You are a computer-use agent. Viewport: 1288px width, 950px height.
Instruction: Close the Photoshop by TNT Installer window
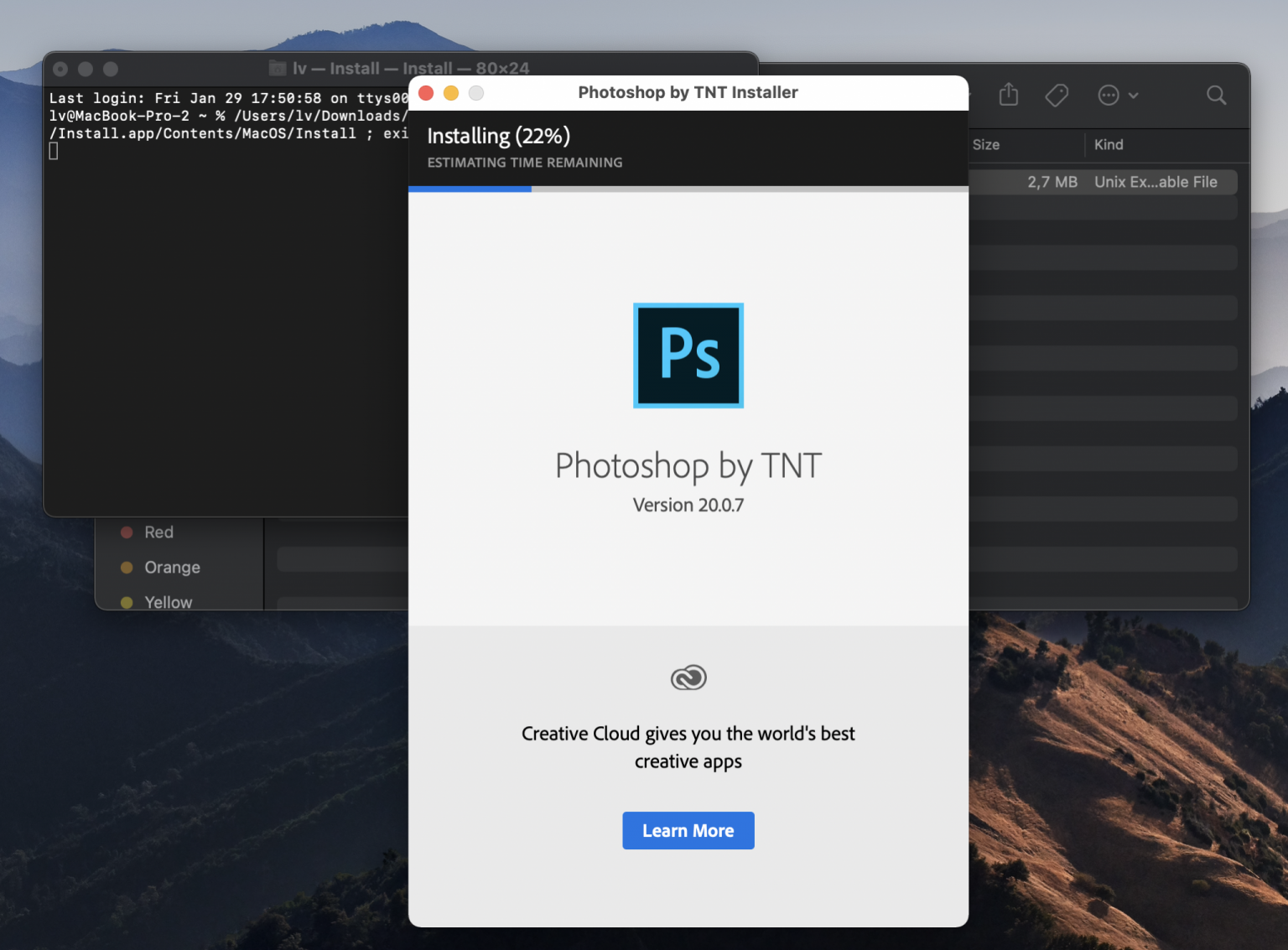coord(426,93)
